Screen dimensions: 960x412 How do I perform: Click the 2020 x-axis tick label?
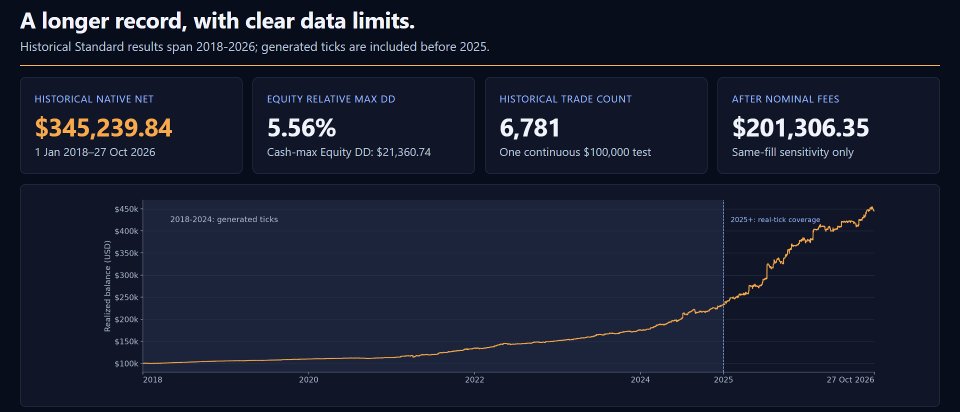click(308, 380)
